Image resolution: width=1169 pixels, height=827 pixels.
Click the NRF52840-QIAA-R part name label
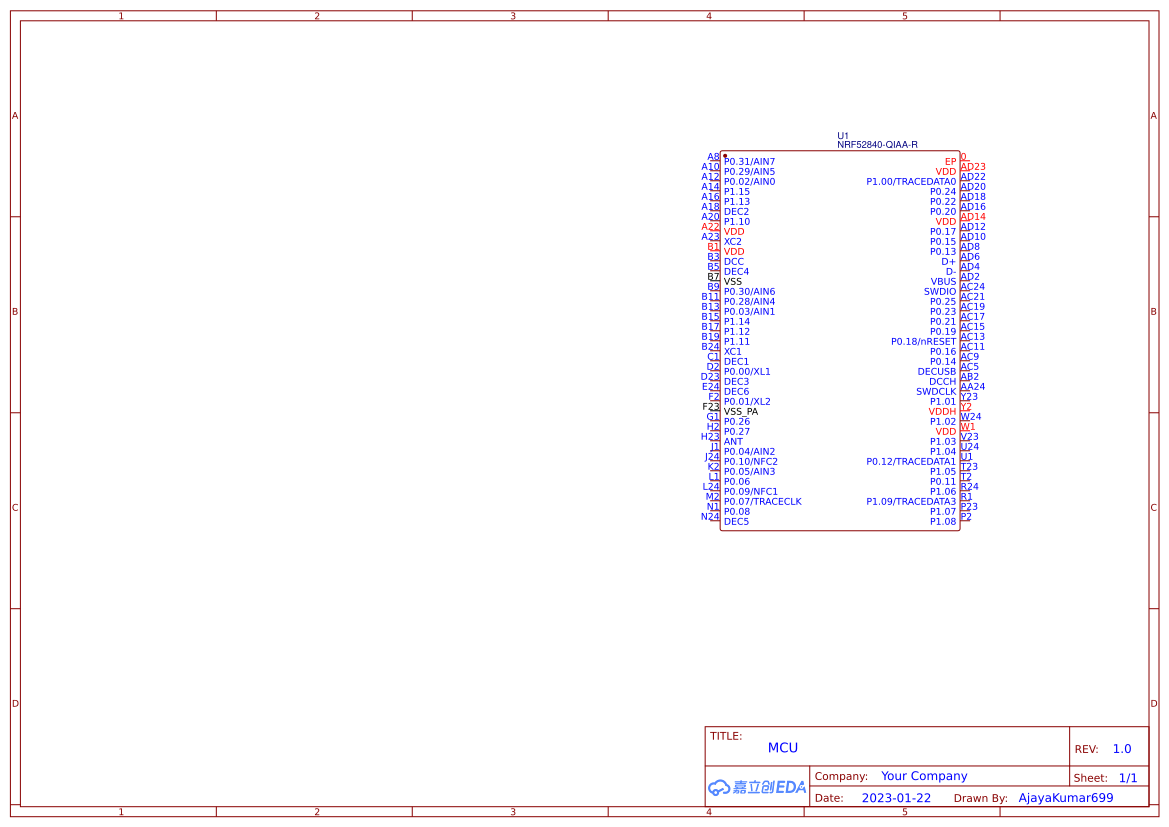coord(877,144)
